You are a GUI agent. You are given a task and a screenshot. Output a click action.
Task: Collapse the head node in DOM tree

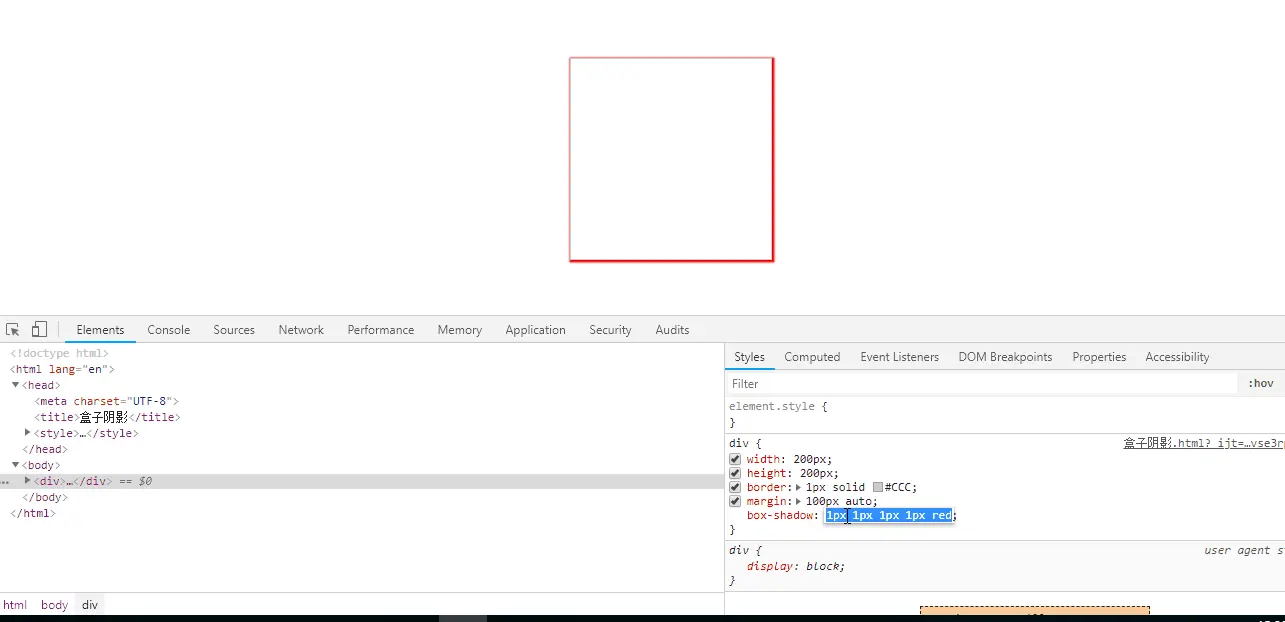[x=16, y=385]
